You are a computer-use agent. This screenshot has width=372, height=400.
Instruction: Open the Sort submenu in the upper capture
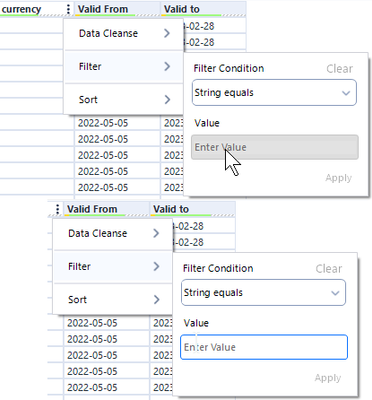pos(123,99)
